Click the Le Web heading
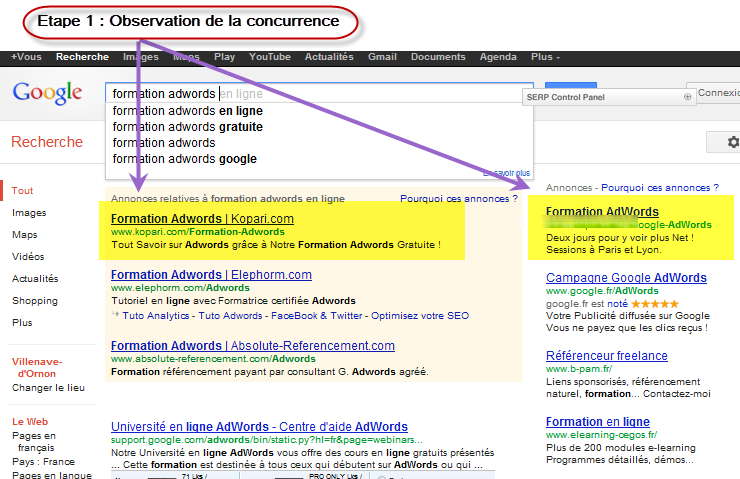Image resolution: width=740 pixels, height=479 pixels. [30, 422]
